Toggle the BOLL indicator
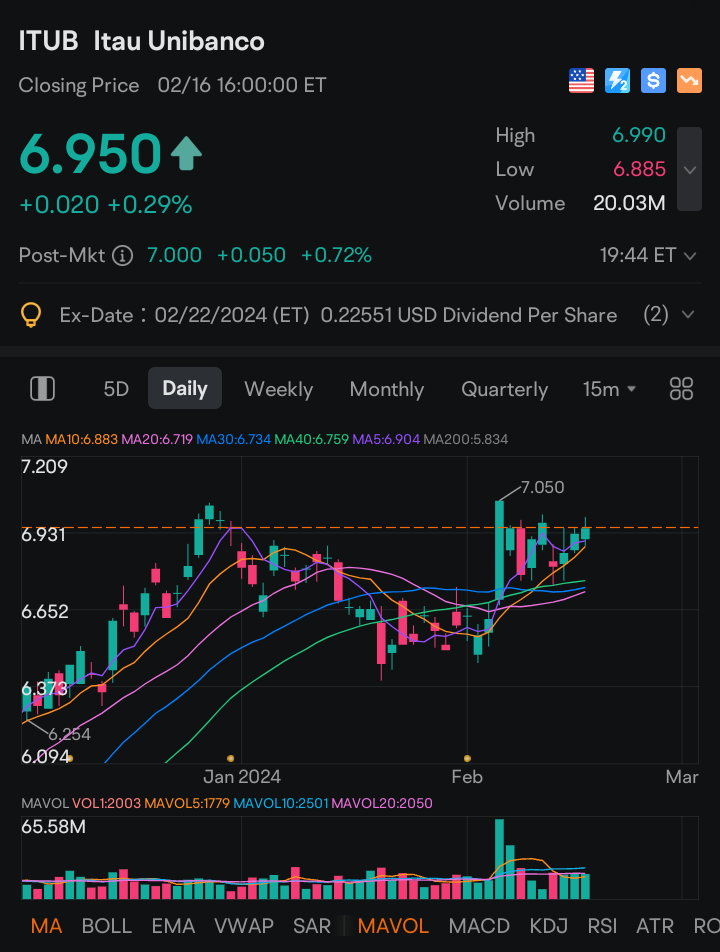Screen dimensions: 720x952 click(x=106, y=926)
